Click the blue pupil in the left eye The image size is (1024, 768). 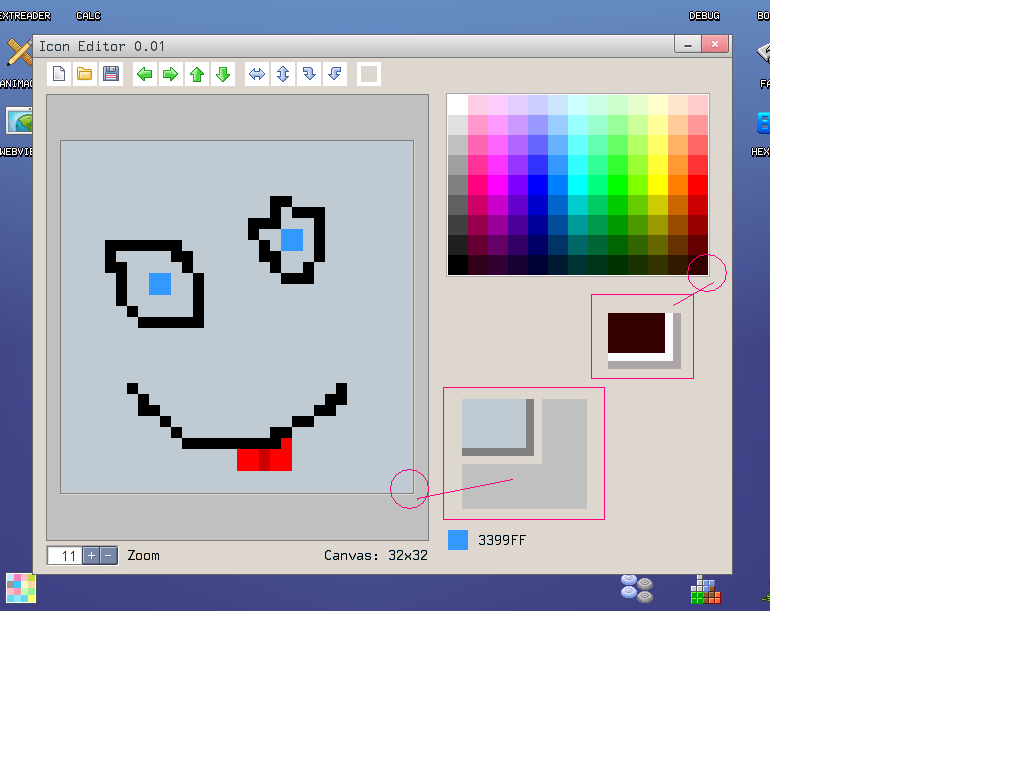(x=160, y=284)
